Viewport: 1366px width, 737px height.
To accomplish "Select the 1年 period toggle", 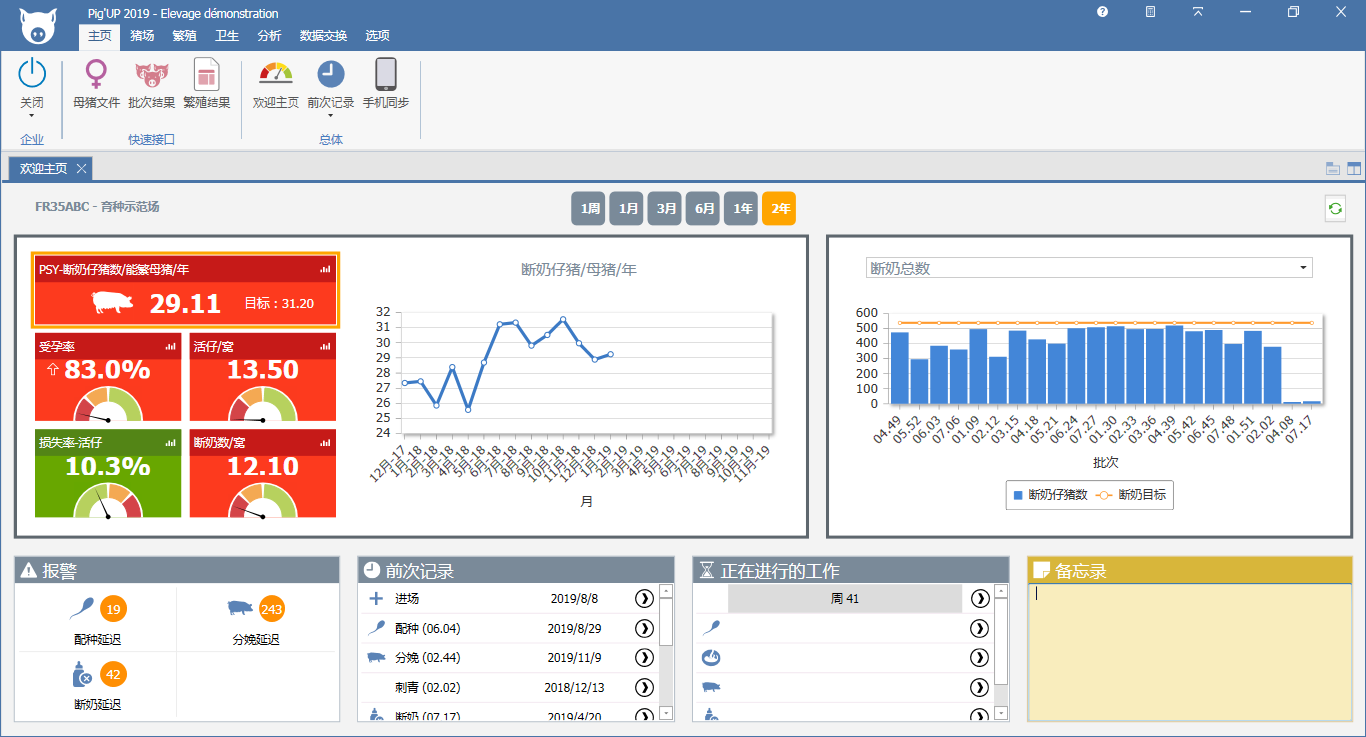I will 741,208.
